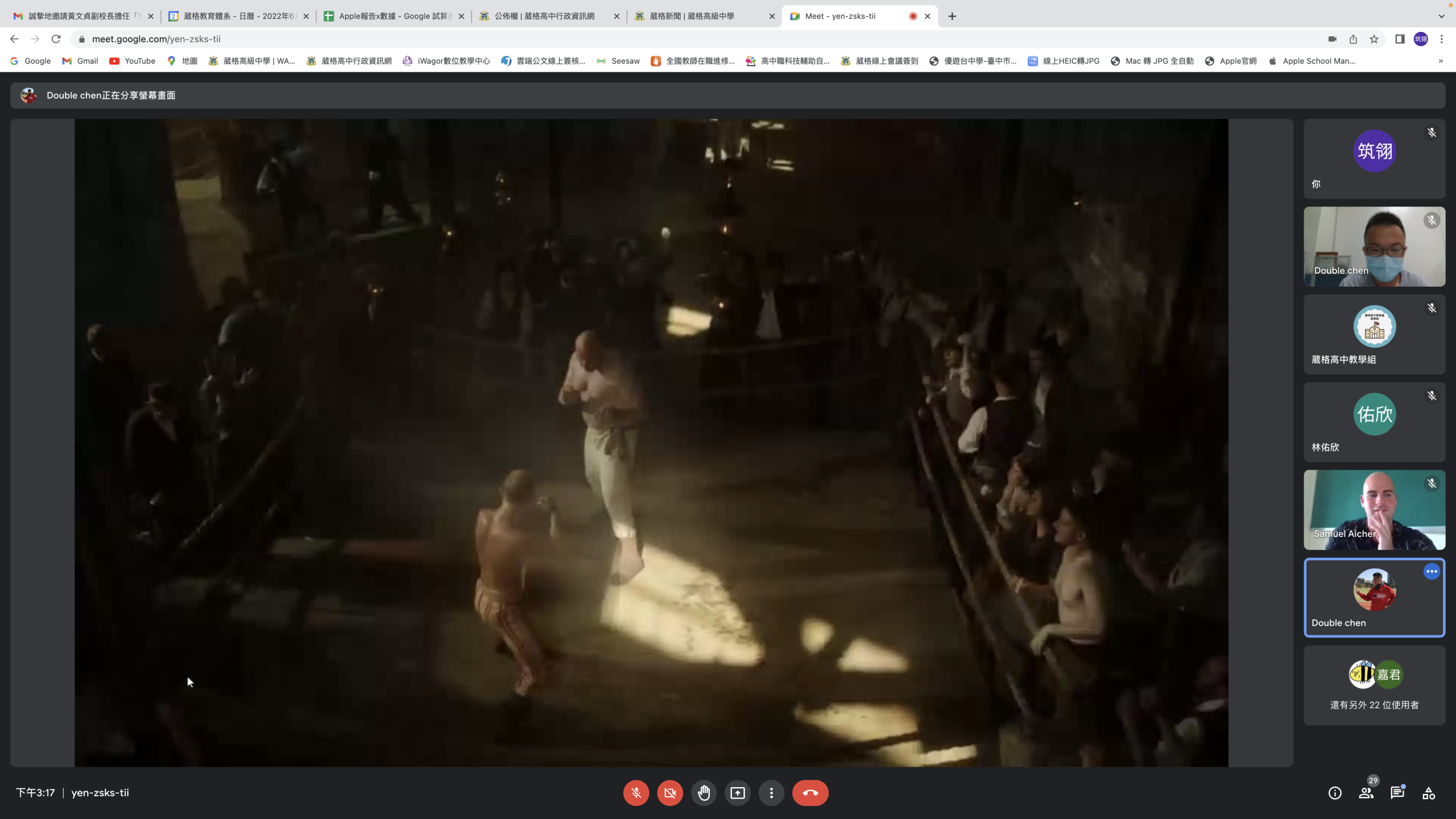
Task: Open more options three-dot menu in call controls
Action: (771, 793)
